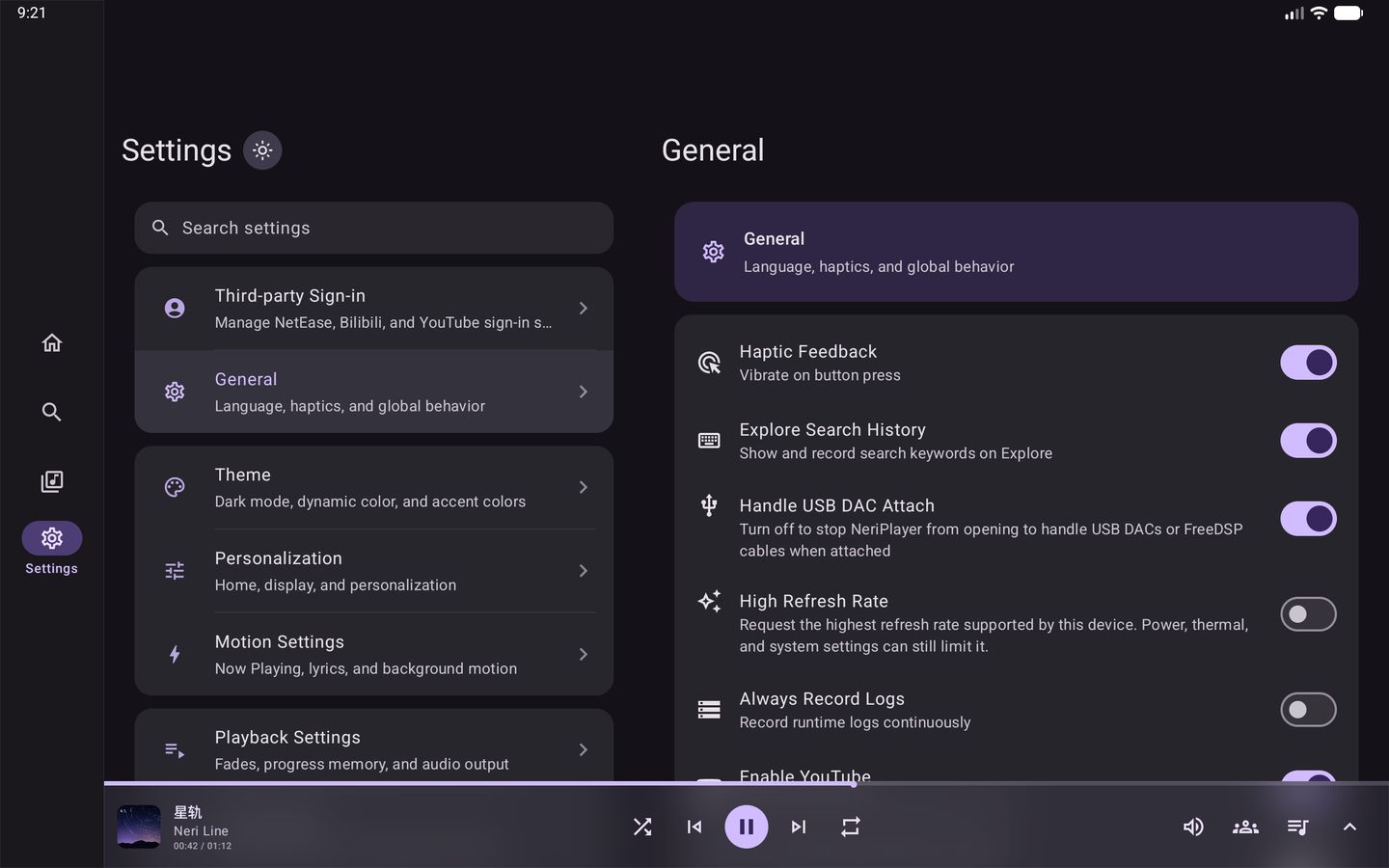Click the Explore Search History keyboard icon
This screenshot has width=1389, height=868.
(x=709, y=441)
